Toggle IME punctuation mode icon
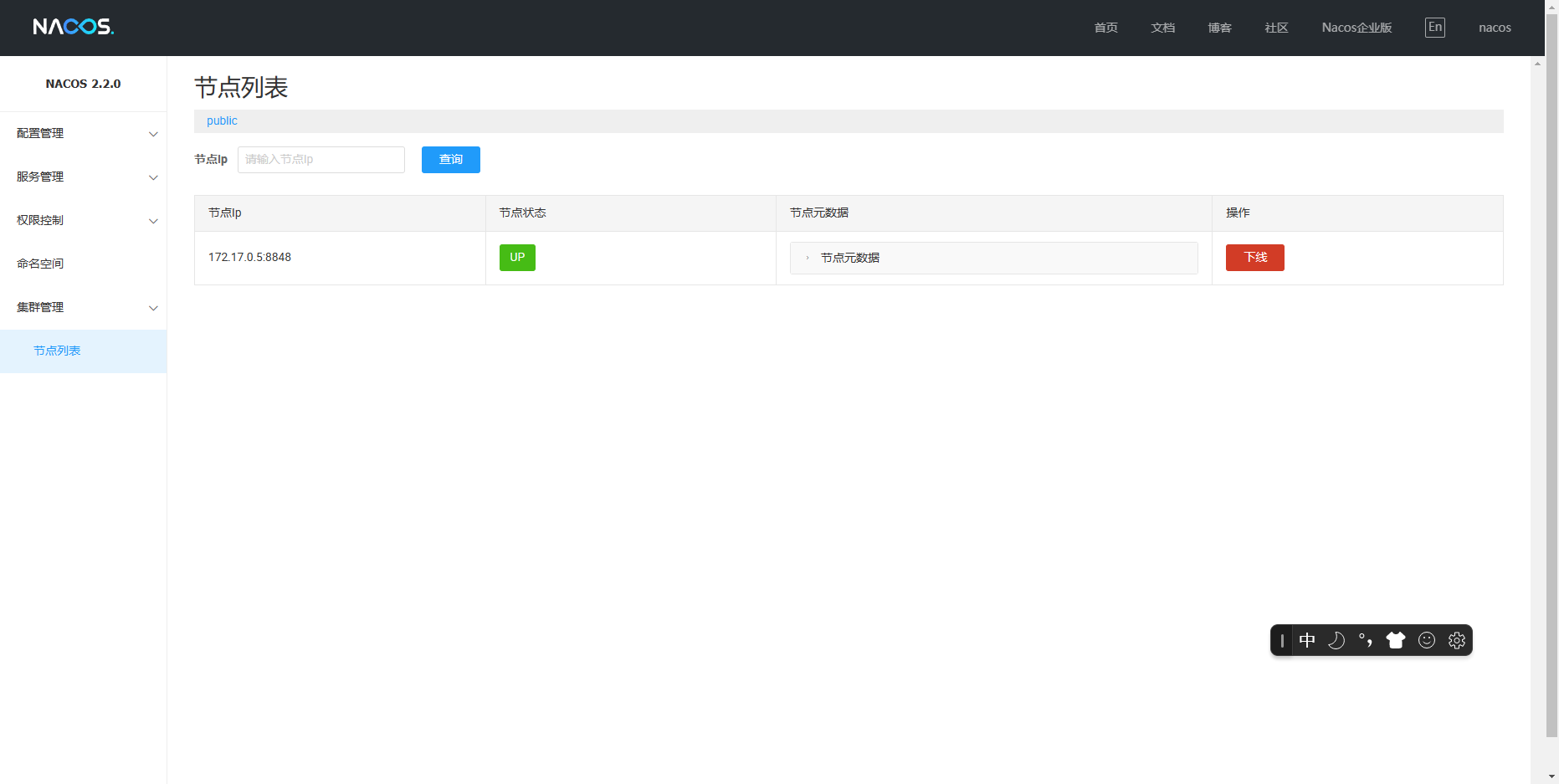1559x784 pixels. pos(1366,641)
